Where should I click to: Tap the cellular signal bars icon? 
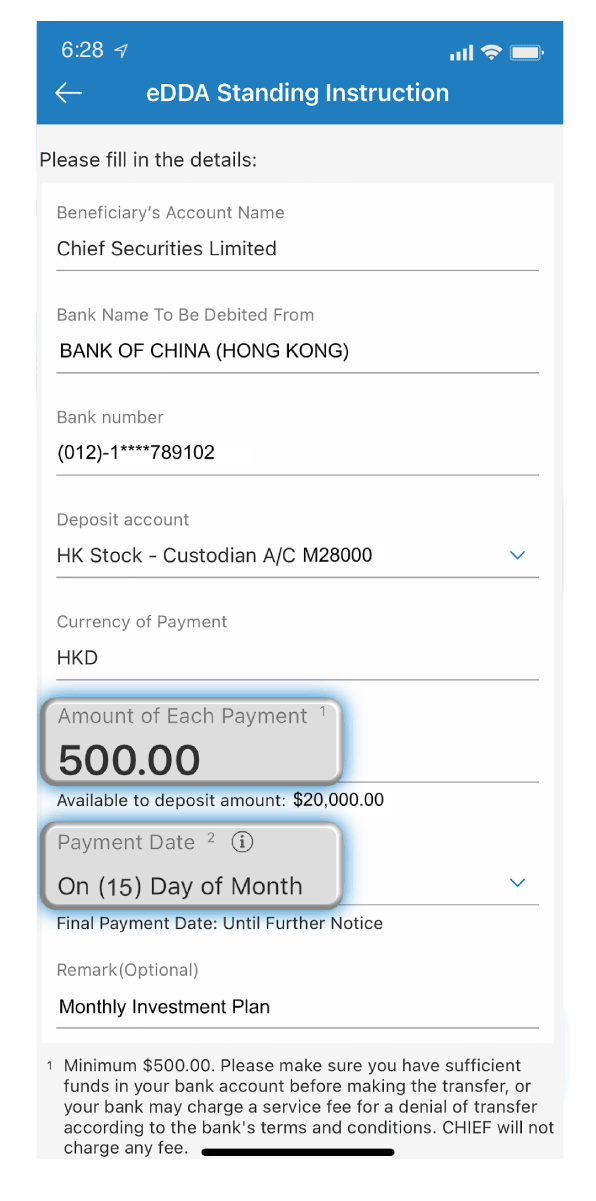coord(461,53)
